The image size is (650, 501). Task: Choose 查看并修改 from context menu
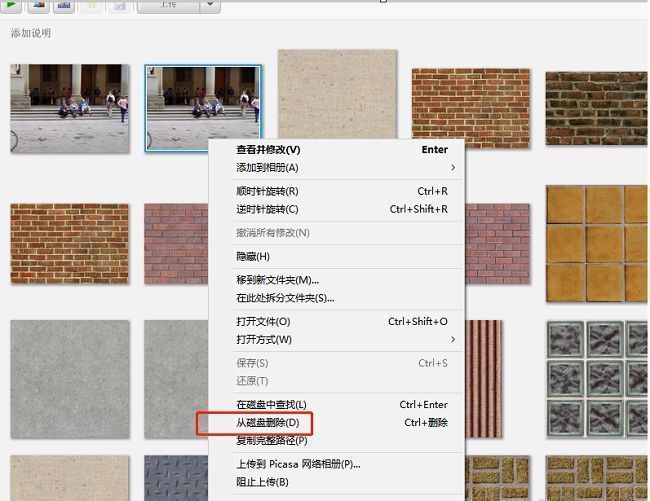tap(268, 150)
